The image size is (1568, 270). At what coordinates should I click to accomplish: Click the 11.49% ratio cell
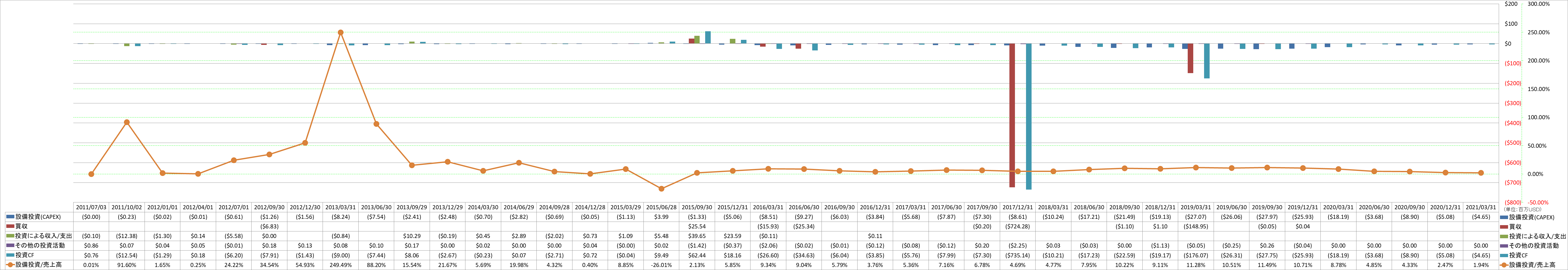1267,265
